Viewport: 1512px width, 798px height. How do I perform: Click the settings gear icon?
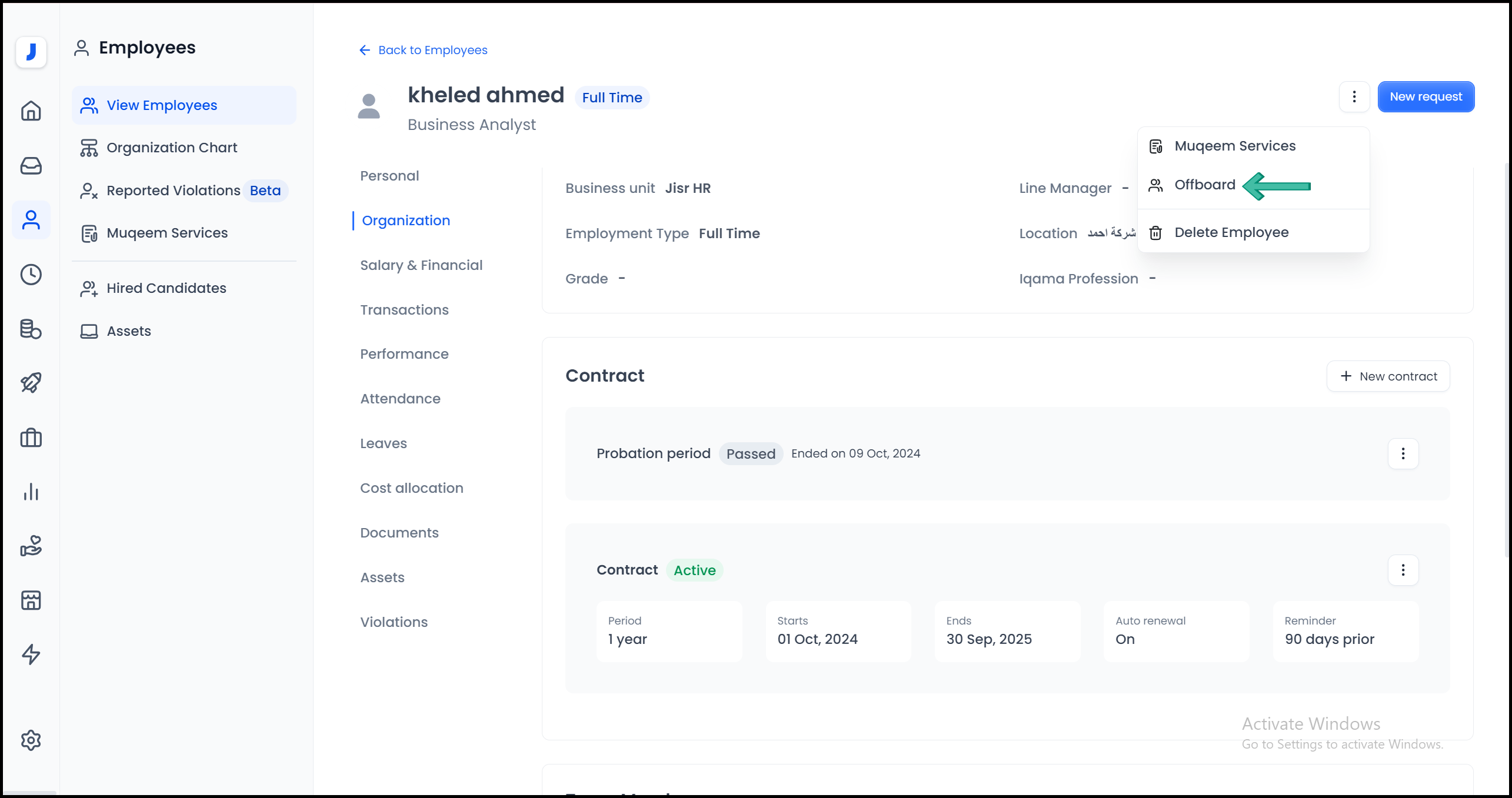click(x=31, y=740)
